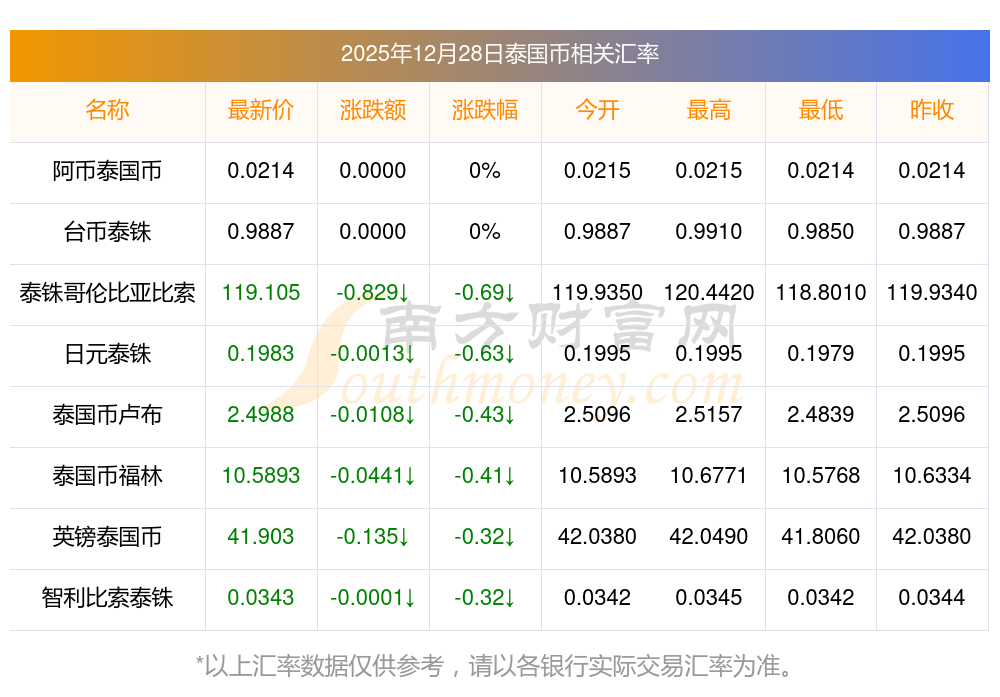Screen dimensions: 1000x697
Task: Open the 泰国币卢布 currency pair
Action: click(107, 415)
